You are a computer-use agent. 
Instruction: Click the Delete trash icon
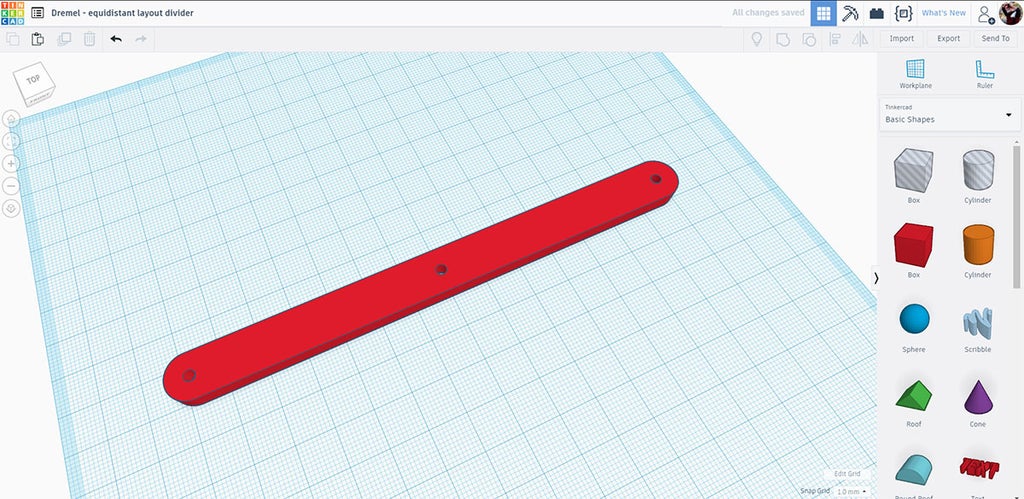pyautogui.click(x=89, y=39)
